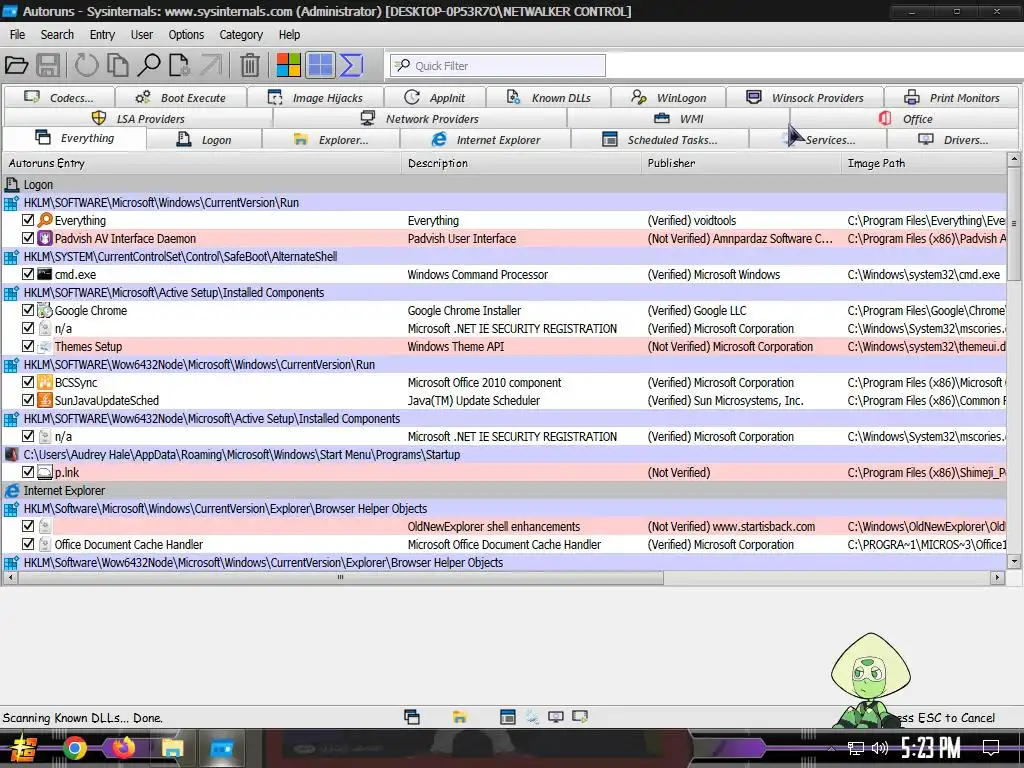Sort by Autoruns Entry column header
This screenshot has width=1024, height=768.
(x=201, y=163)
